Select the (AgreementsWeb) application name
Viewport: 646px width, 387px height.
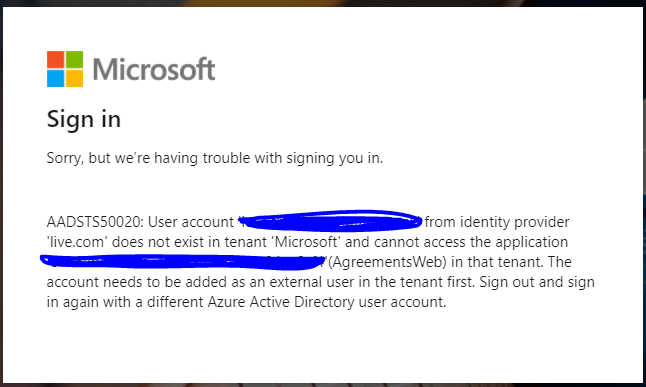[x=387, y=262]
